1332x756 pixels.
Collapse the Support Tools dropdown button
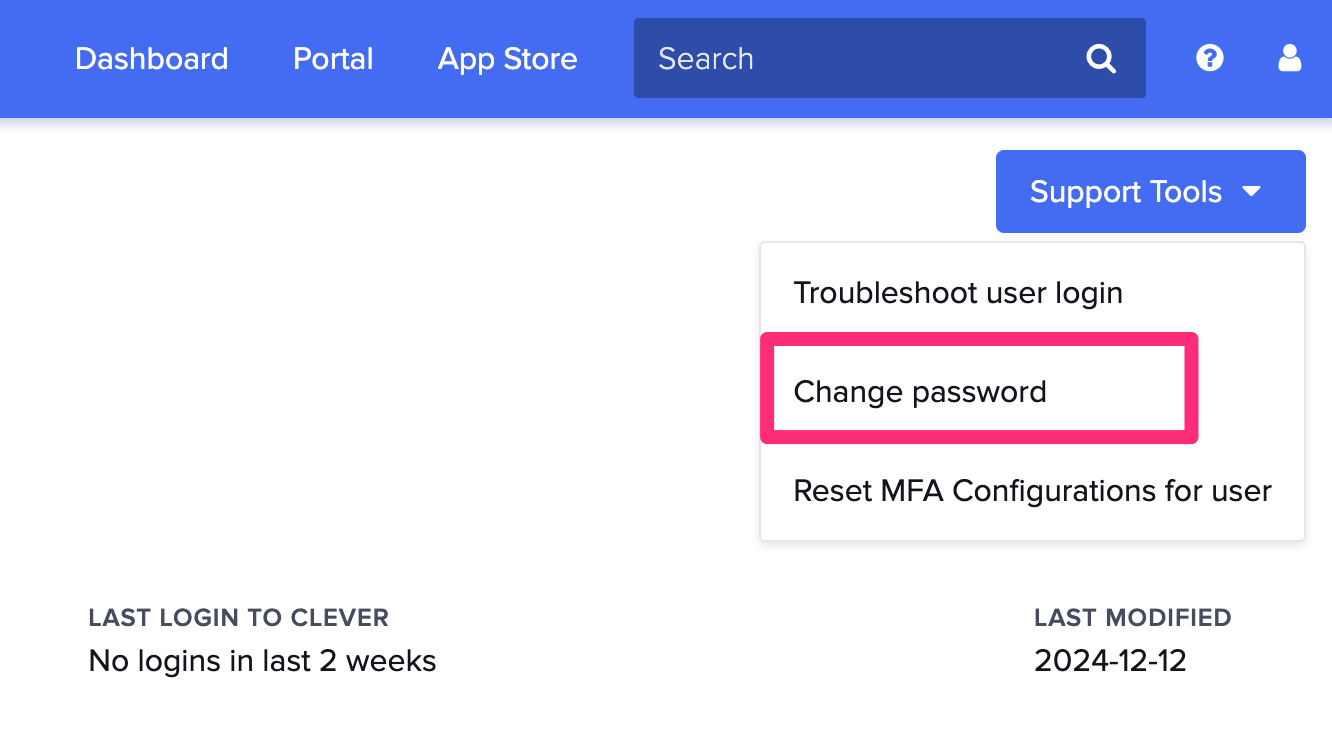click(x=1125, y=191)
